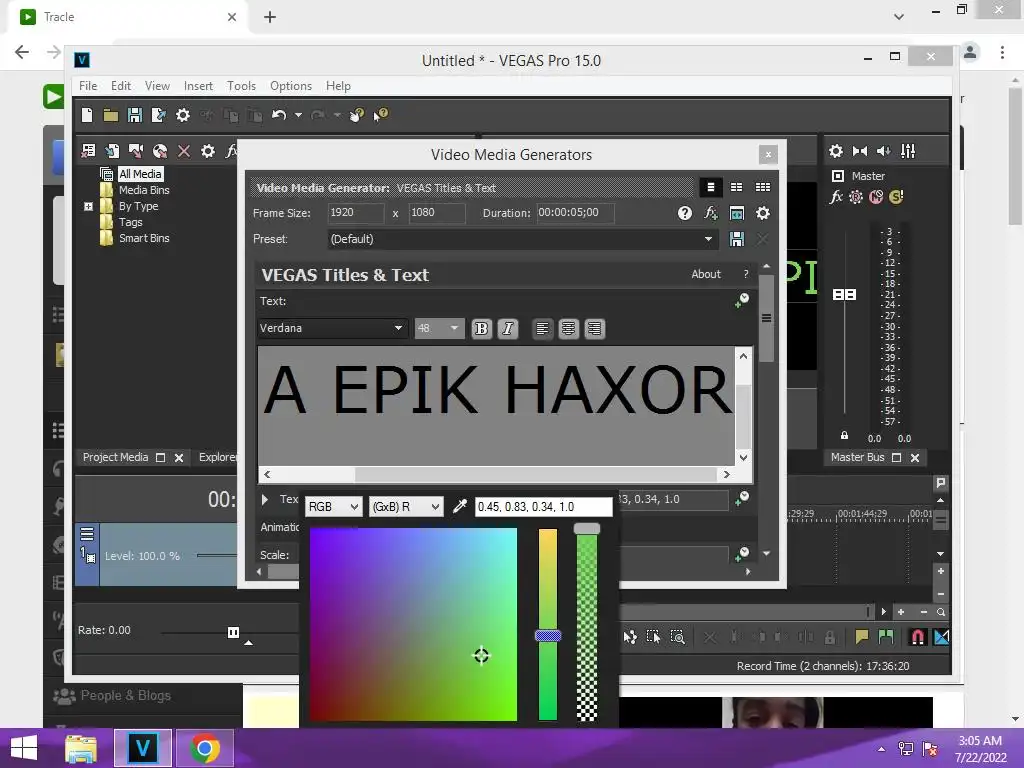The height and width of the screenshot is (768, 1024).
Task: Click the green Insert Region icon
Action: [x=886, y=637]
